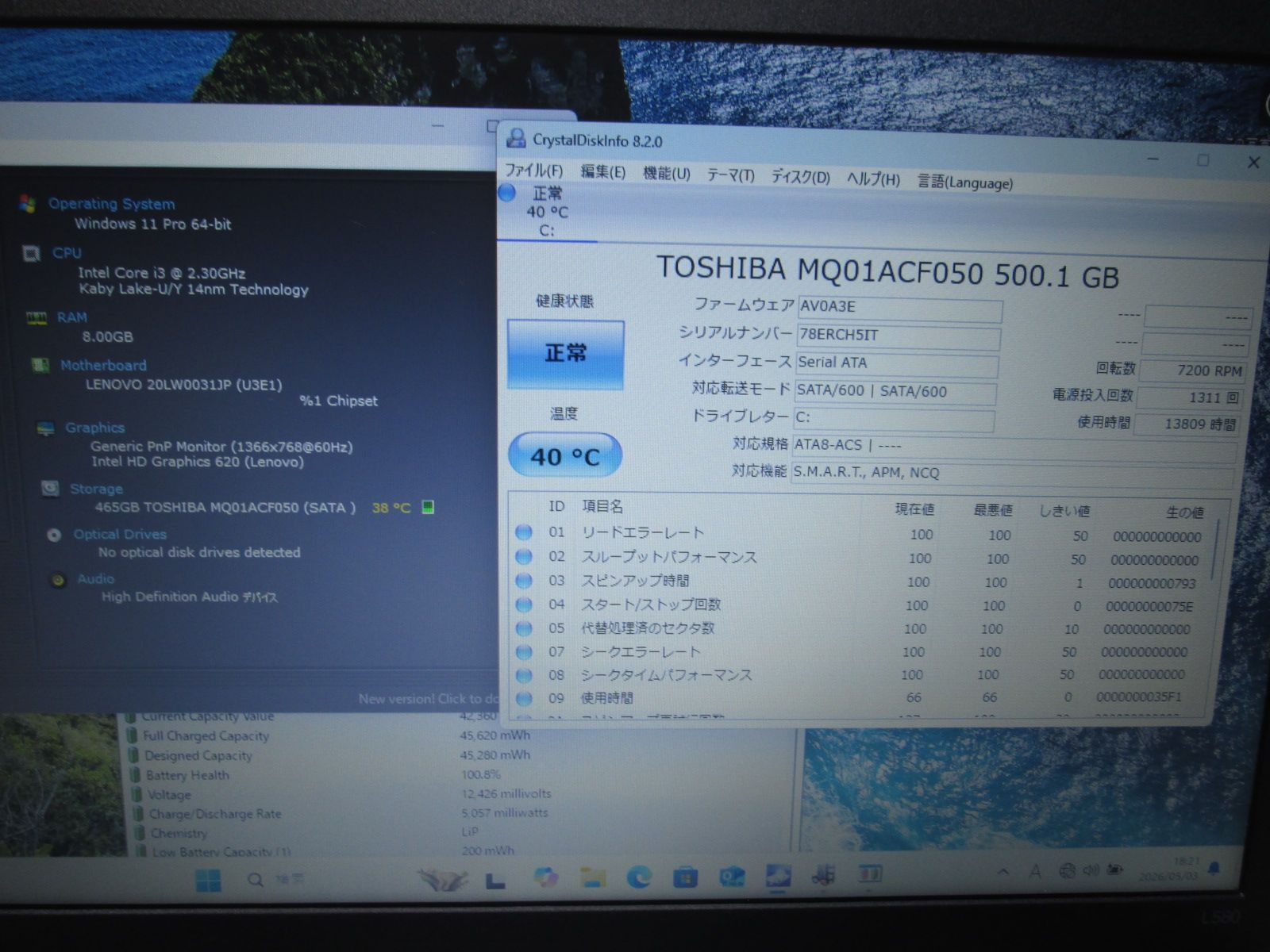This screenshot has height=952, width=1270.
Task: Open the 言語(Language) menu
Action: [x=965, y=182]
